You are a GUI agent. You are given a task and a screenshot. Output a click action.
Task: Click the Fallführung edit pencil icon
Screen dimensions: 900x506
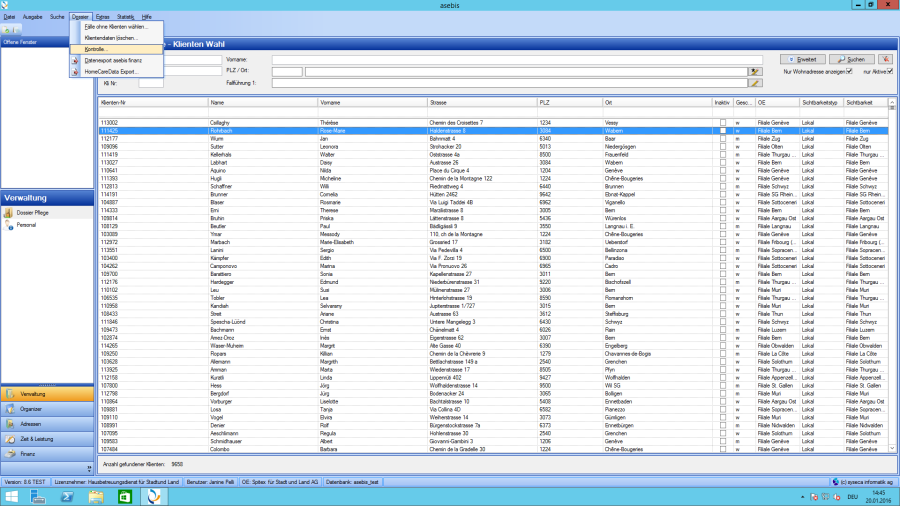point(755,83)
